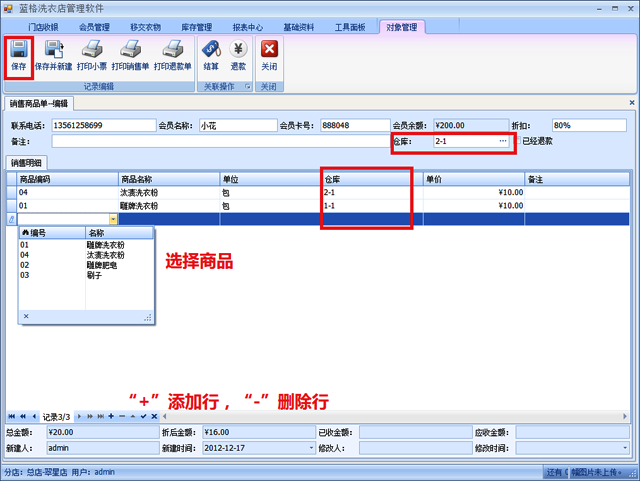Go to previous page in record navigator
The width and height of the screenshot is (640, 481).
23,416
